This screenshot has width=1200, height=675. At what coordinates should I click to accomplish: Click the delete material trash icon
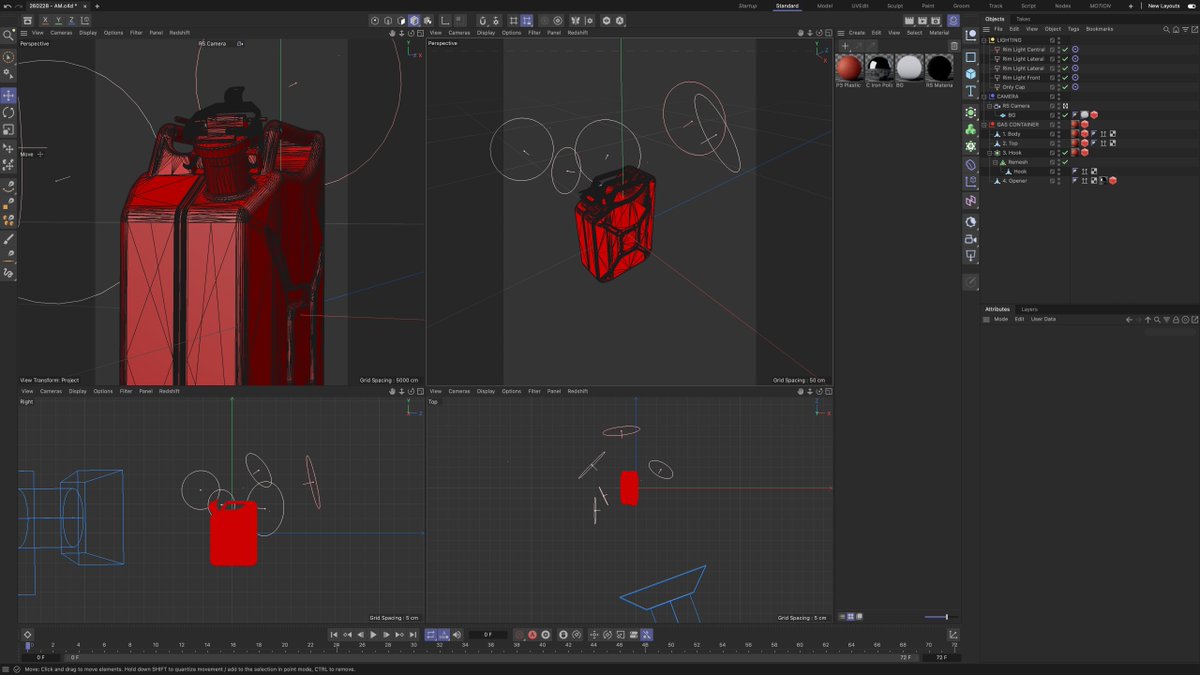tap(954, 46)
